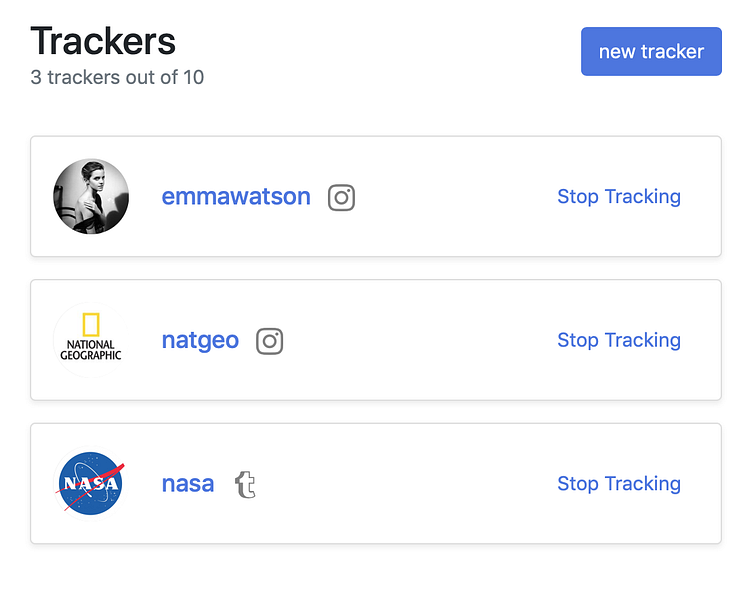Open the natgeo tracker link

pyautogui.click(x=200, y=341)
